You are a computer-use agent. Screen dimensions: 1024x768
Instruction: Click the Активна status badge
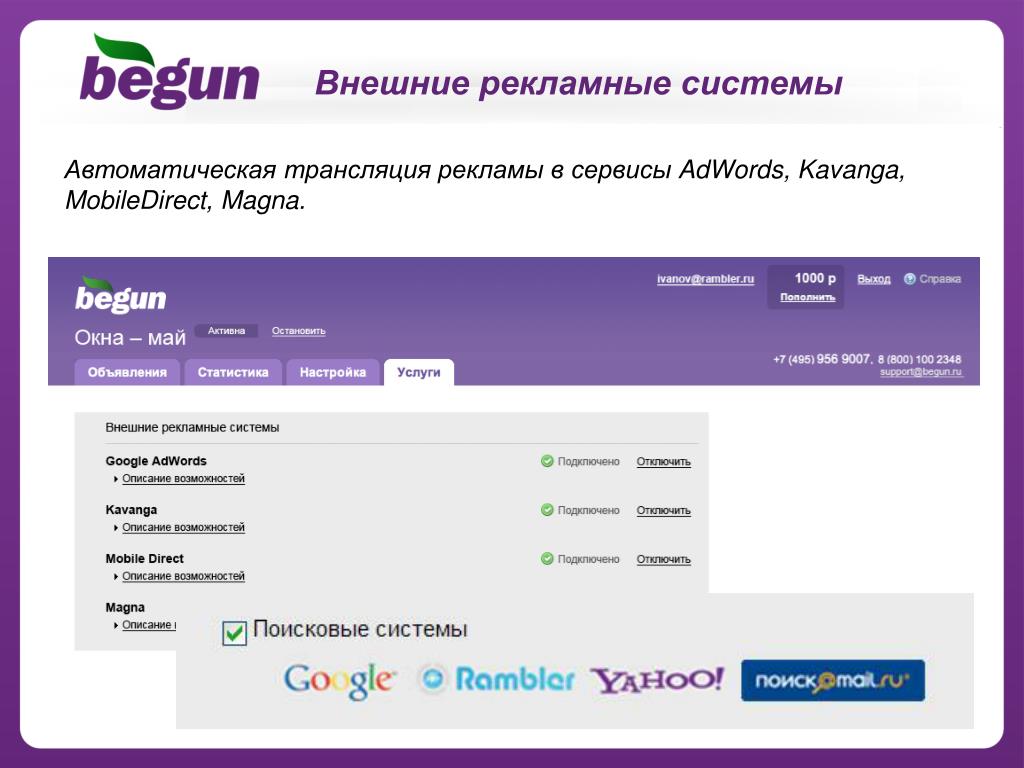tap(226, 331)
